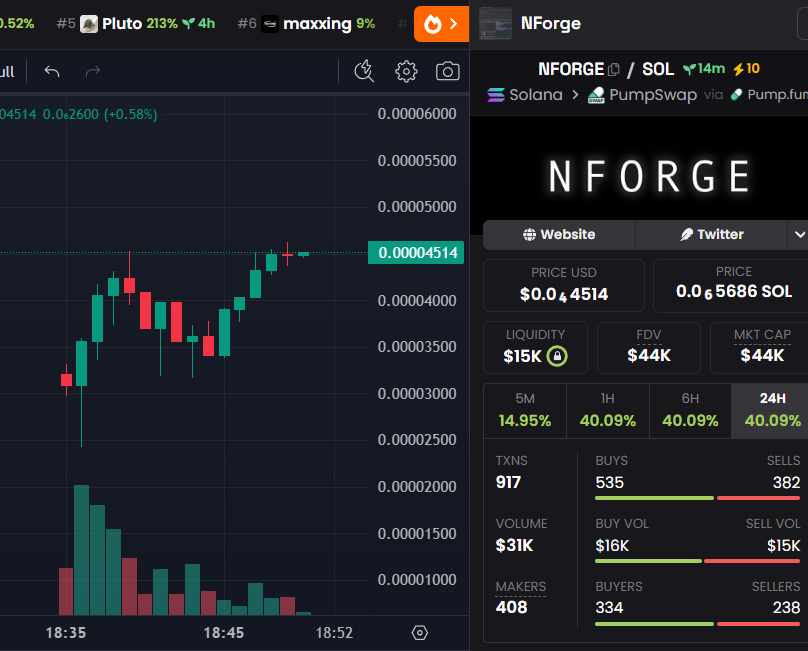808x651 pixels.
Task: Click the Solana chain icon in breadcrumb
Action: 495,95
